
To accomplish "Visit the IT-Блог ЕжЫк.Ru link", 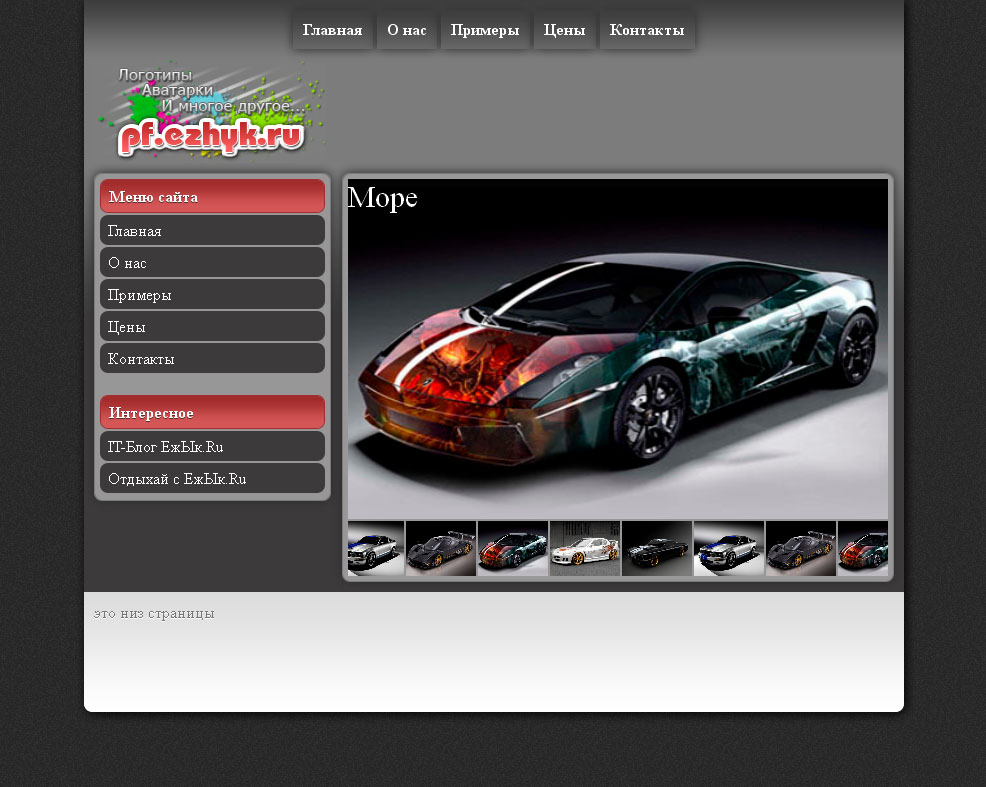I will tap(213, 446).
